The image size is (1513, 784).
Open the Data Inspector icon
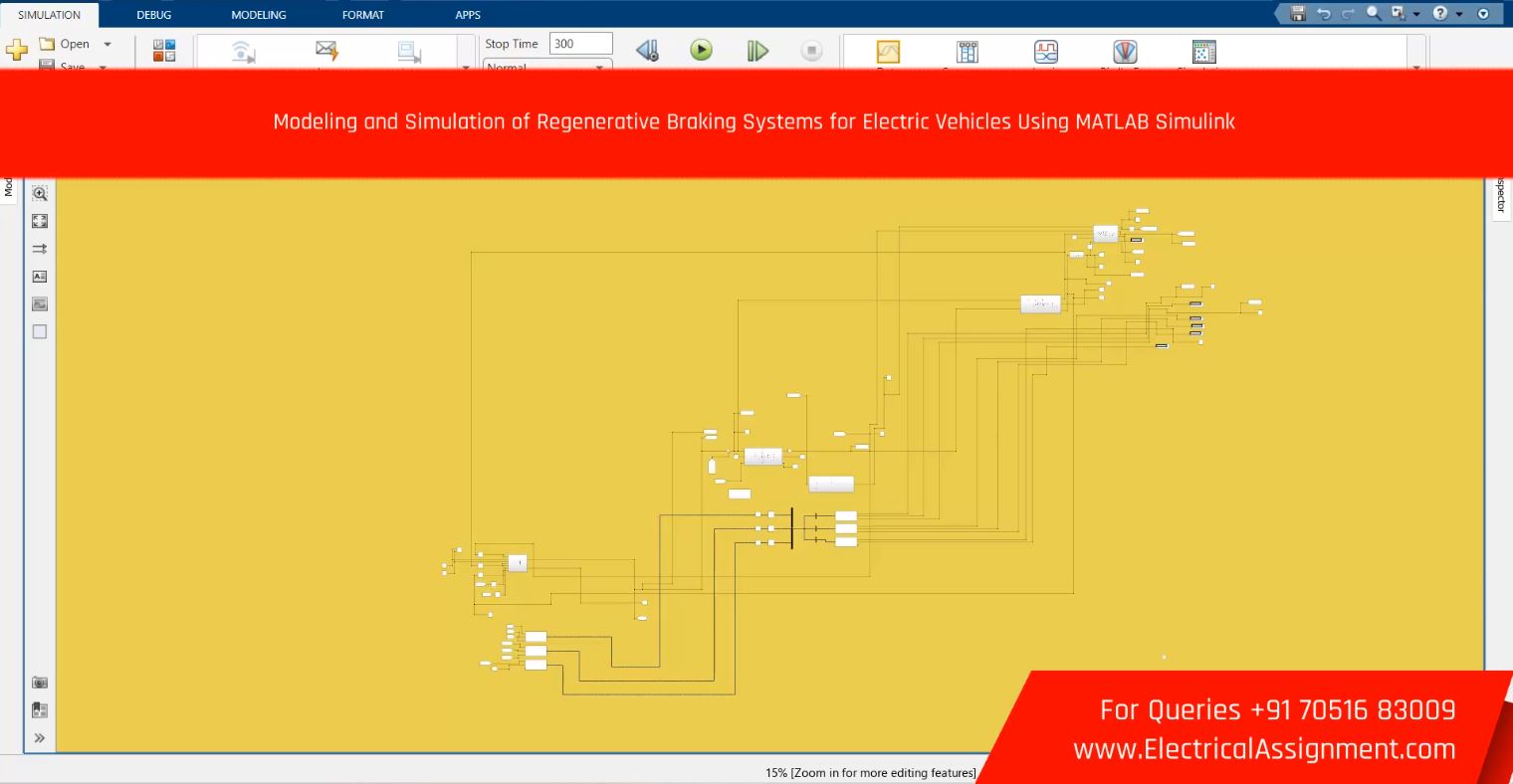click(x=887, y=52)
